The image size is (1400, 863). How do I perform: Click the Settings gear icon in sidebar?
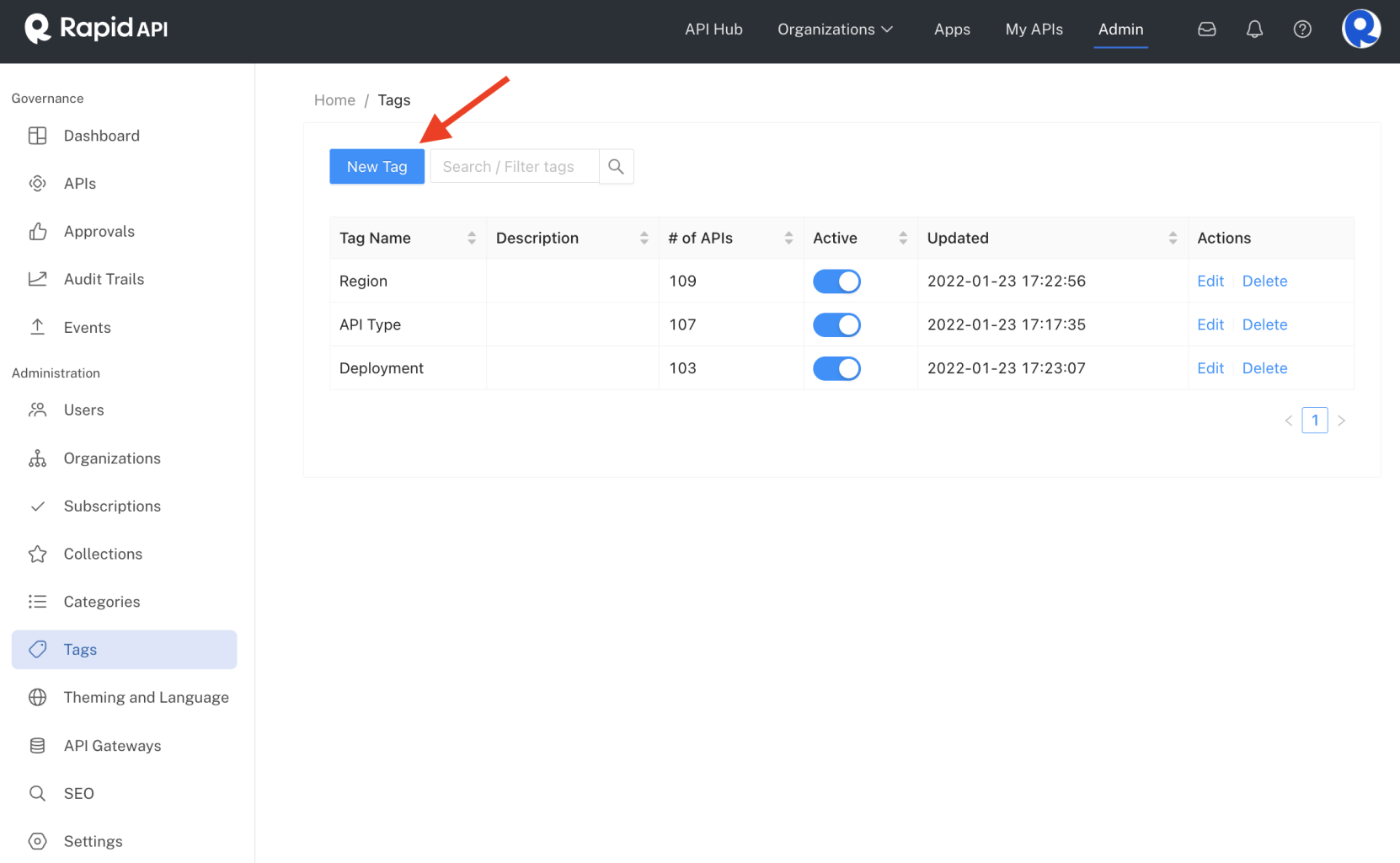37,841
